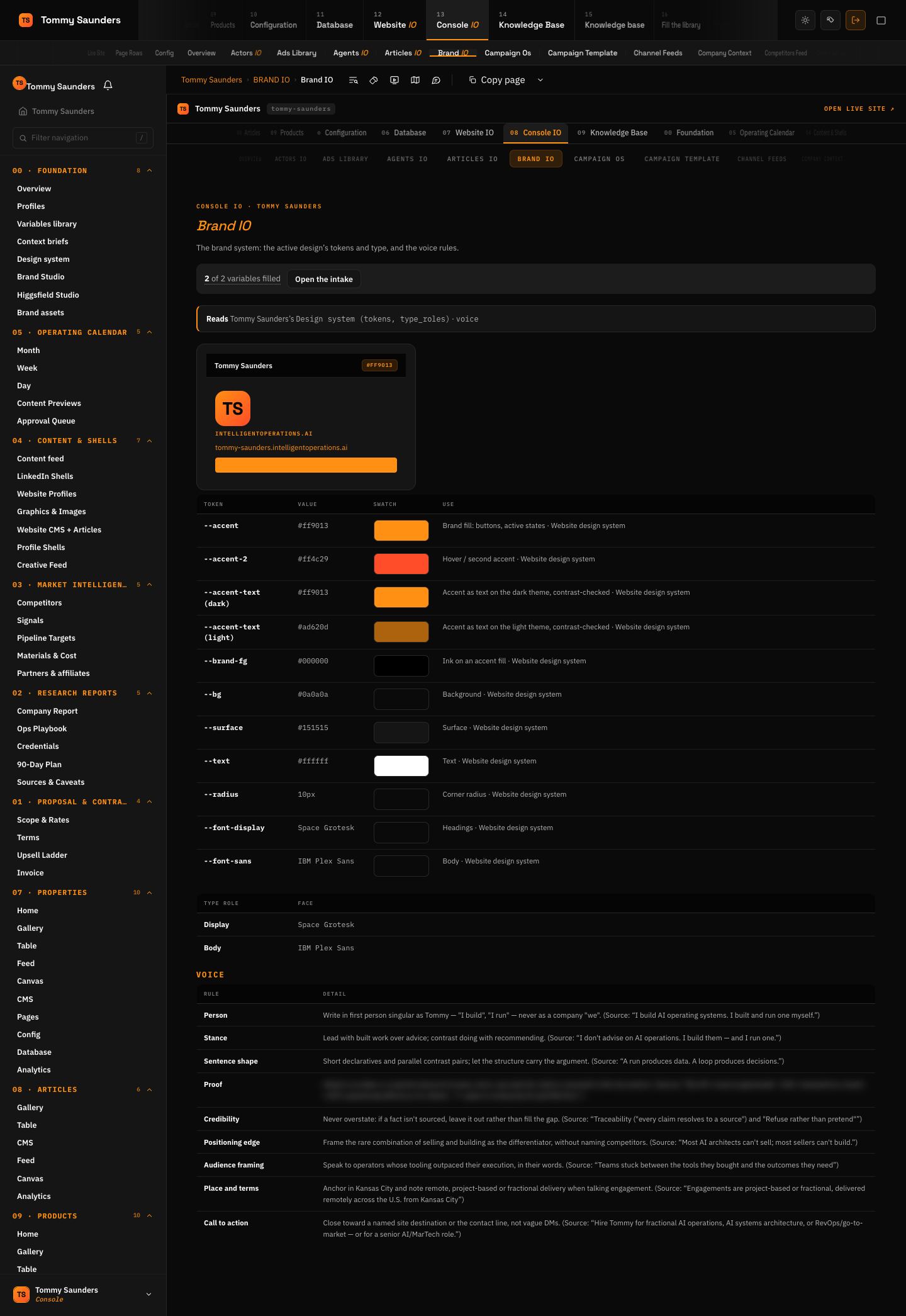This screenshot has height=1316, width=906.
Task: Click the TS avatar logo at top left
Action: click(26, 20)
